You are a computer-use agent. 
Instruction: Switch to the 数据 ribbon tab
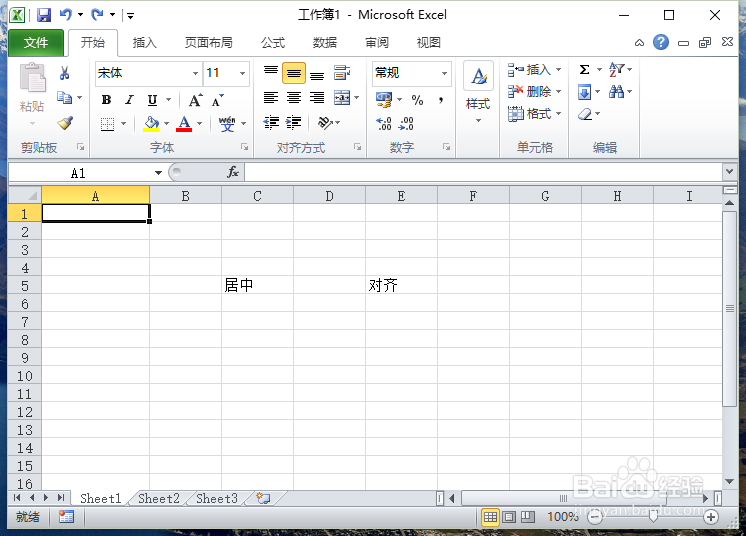coord(325,43)
